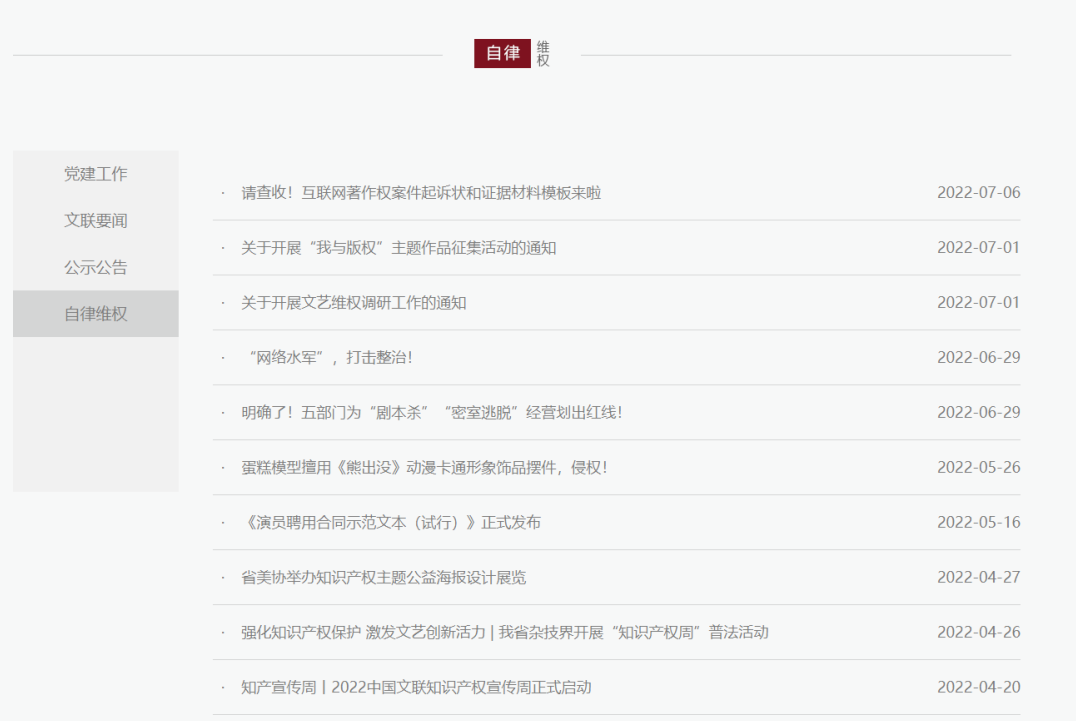Click the 2022-07-06 date entry
This screenshot has height=721, width=1076.
pos(978,193)
